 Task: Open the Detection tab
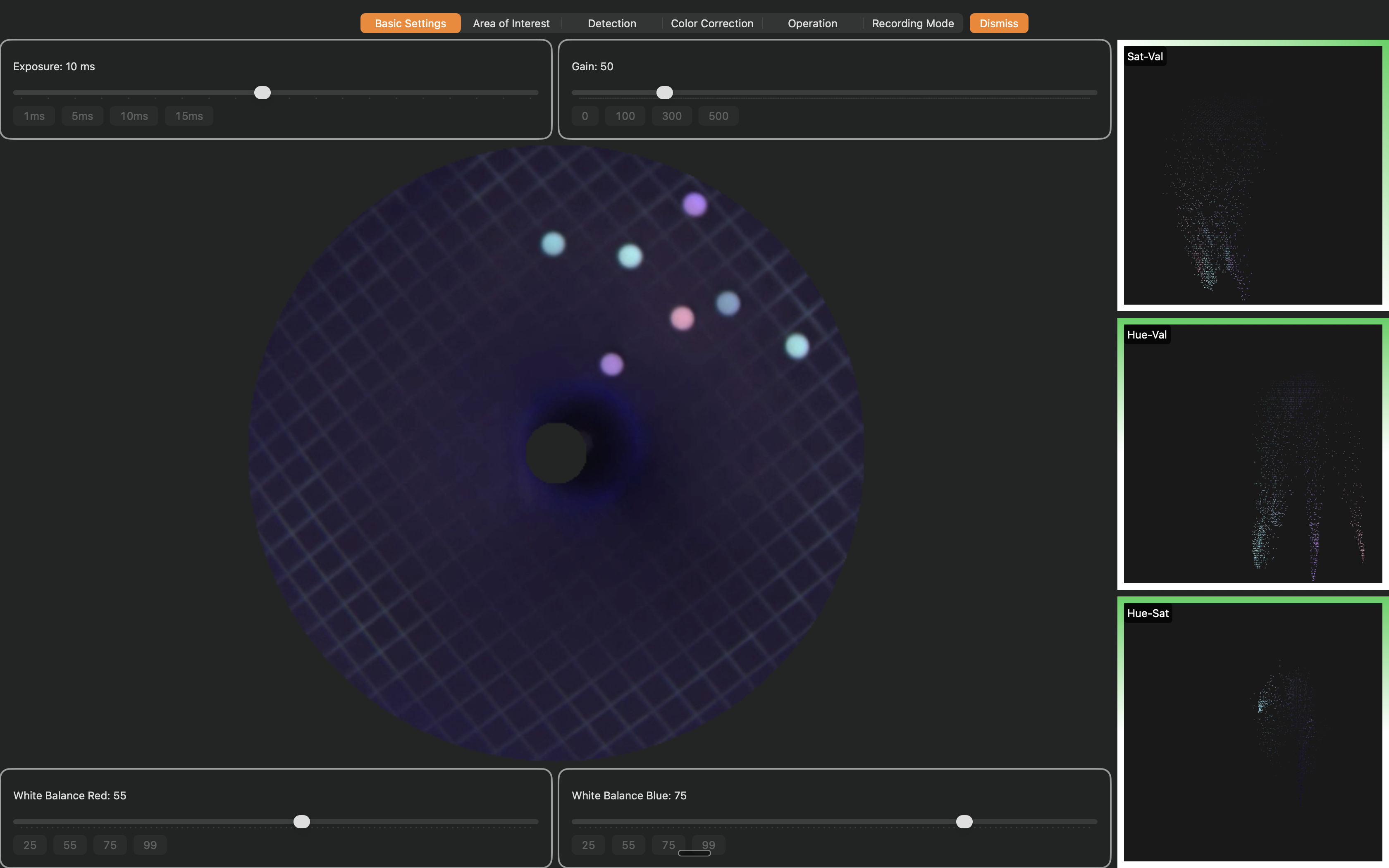coord(612,24)
